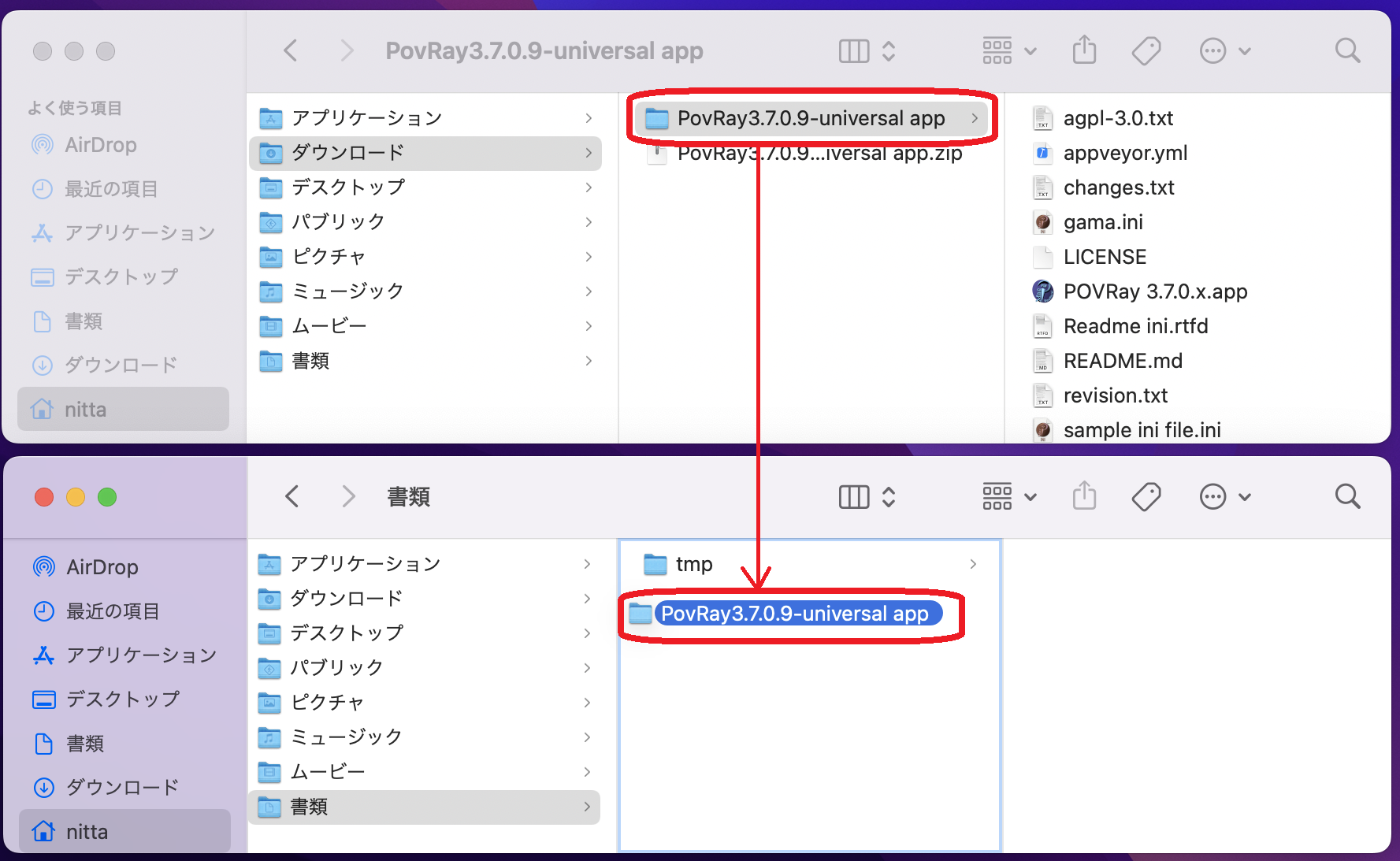1400x861 pixels.
Task: Select nitta home in the 書類 window sidebar
Action: click(87, 832)
